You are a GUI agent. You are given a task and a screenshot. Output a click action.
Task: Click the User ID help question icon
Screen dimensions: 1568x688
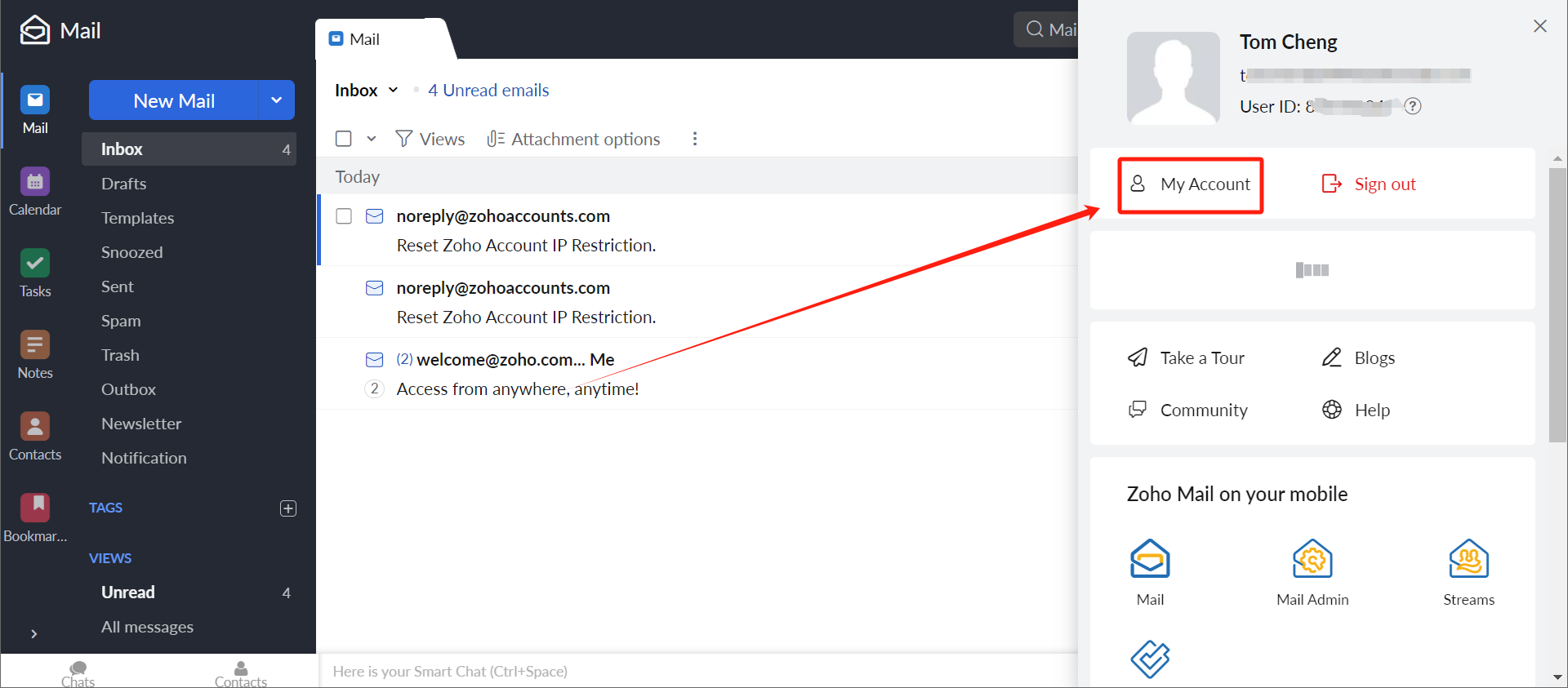coord(1413,106)
